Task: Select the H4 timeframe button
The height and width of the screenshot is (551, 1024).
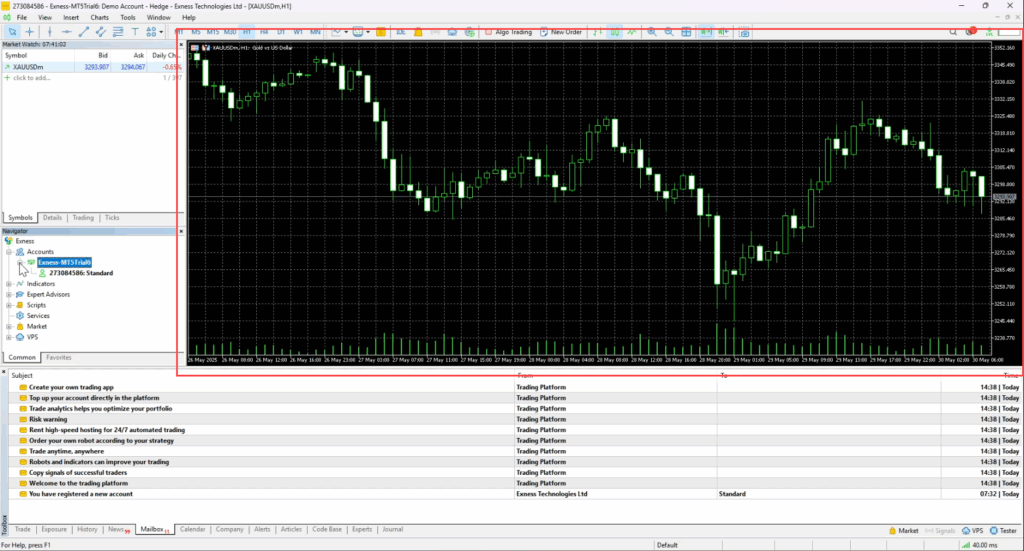Action: pyautogui.click(x=264, y=32)
